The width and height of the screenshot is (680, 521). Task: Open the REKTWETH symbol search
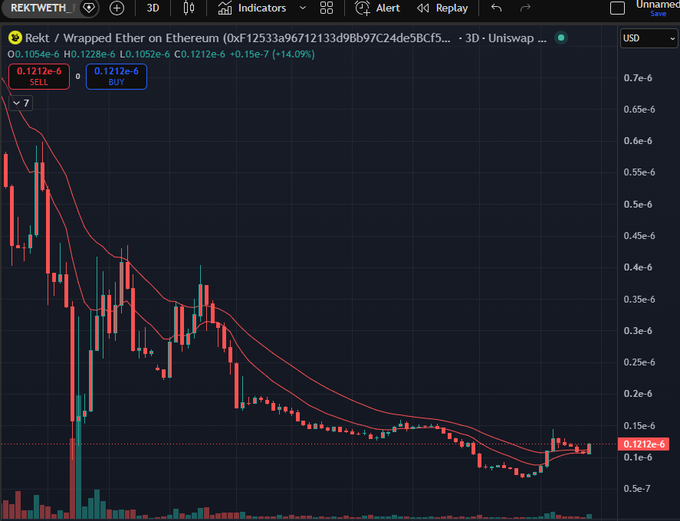pyautogui.click(x=42, y=8)
